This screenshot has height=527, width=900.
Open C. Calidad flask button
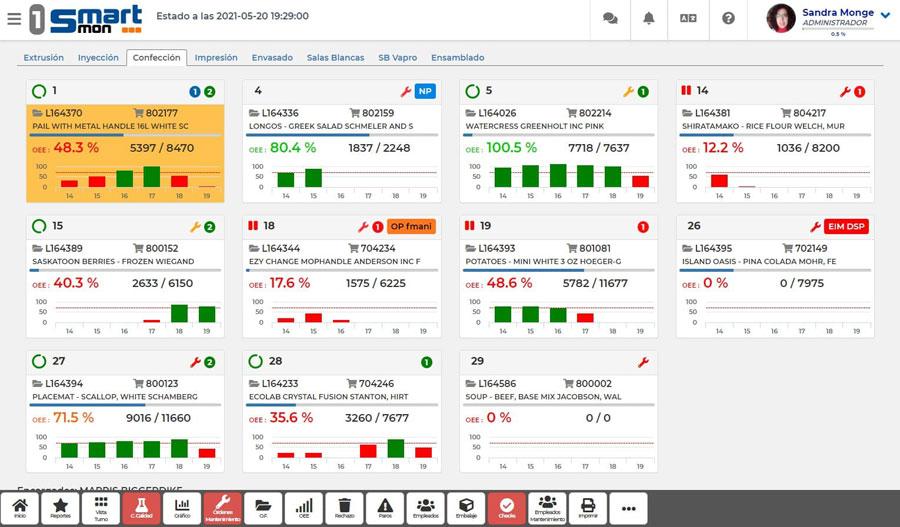tap(141, 508)
